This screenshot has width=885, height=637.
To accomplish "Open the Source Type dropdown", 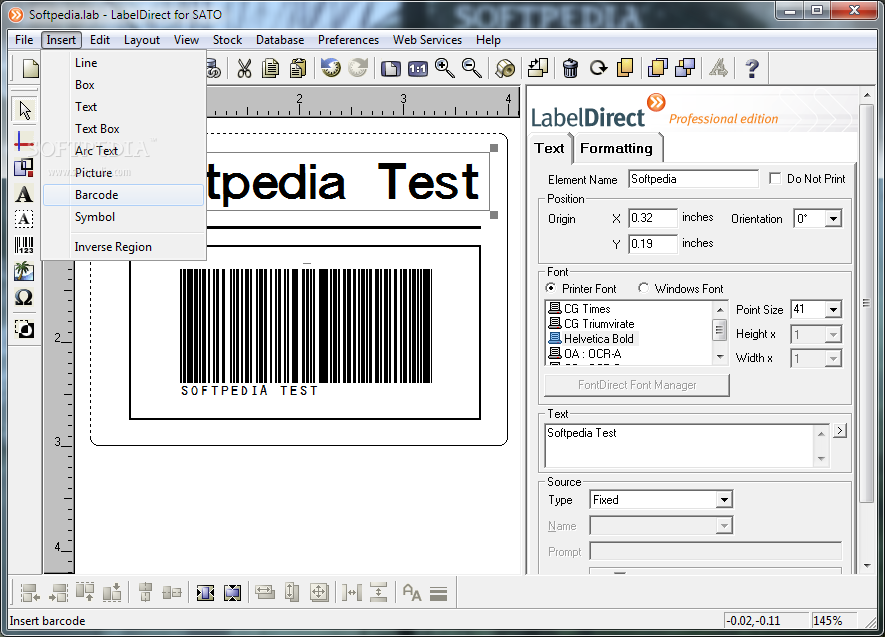I will [724, 499].
